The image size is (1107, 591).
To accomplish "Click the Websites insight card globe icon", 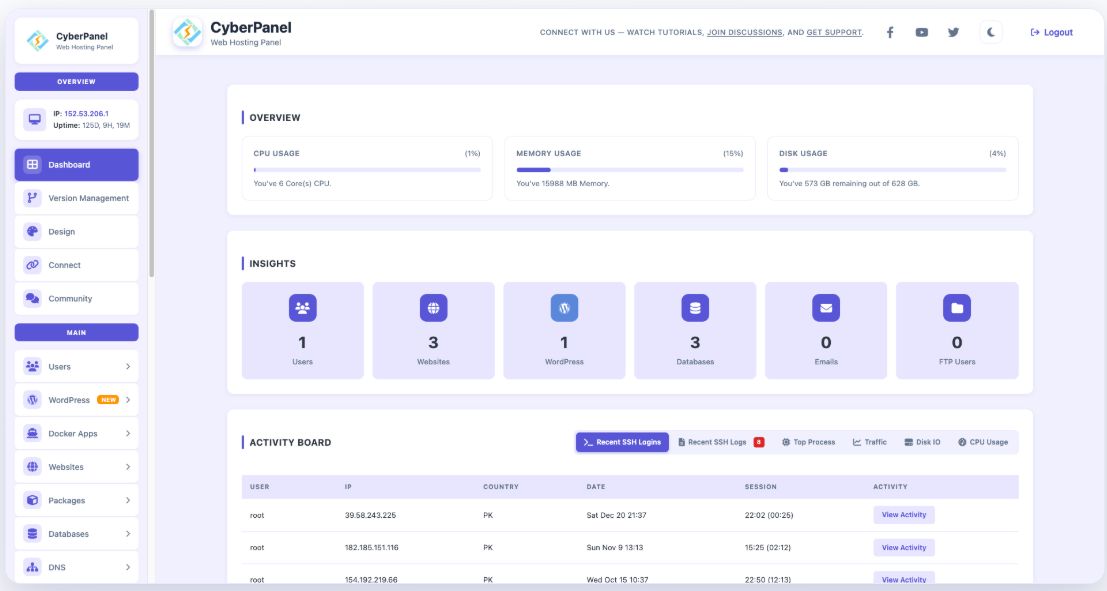I will point(433,308).
